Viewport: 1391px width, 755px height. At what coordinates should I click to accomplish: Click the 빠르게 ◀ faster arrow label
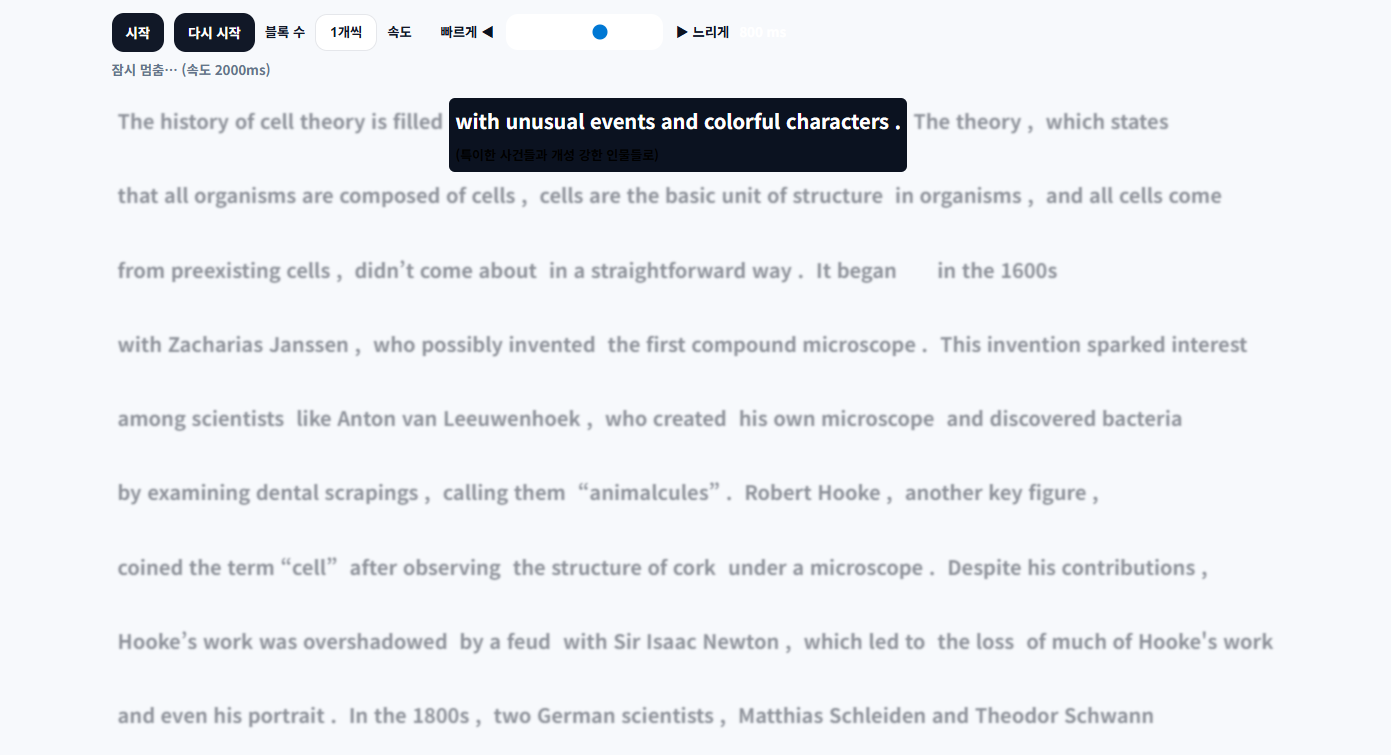466,32
